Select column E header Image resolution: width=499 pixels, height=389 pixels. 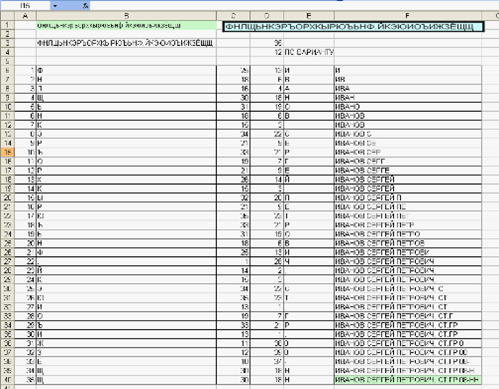(x=309, y=16)
